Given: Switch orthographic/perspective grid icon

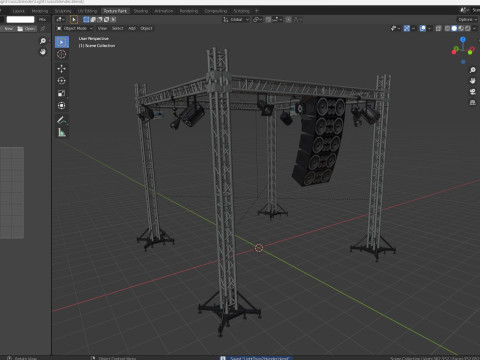Looking at the screenshot, I should 472,103.
